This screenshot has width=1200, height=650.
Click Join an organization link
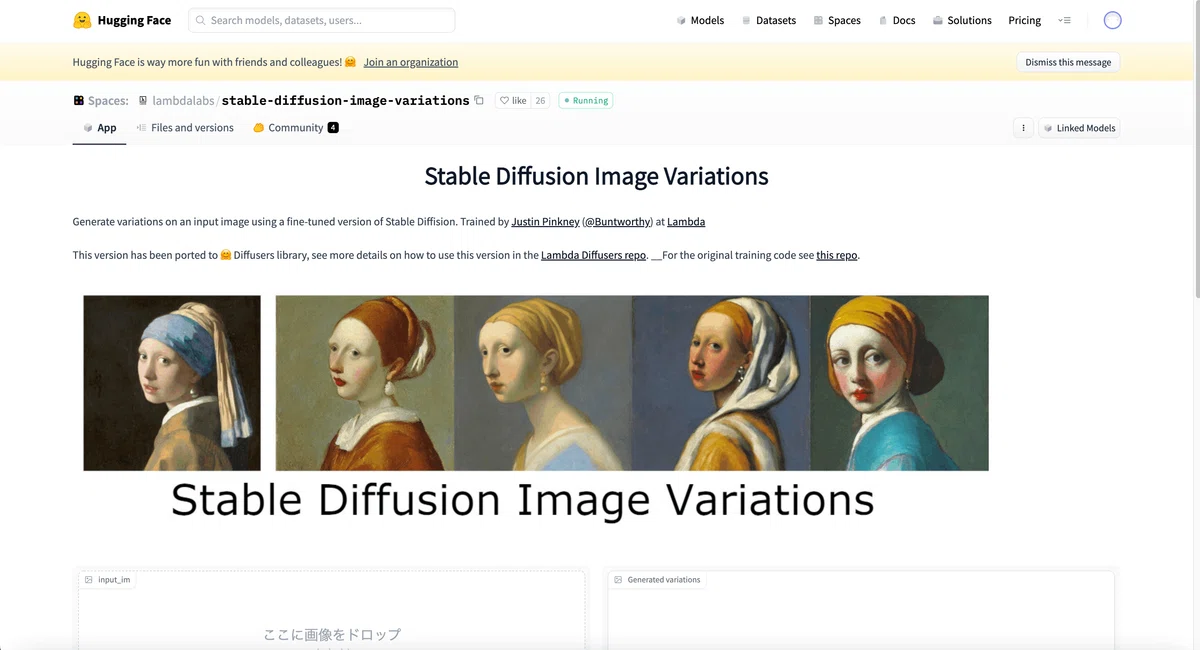click(x=411, y=62)
